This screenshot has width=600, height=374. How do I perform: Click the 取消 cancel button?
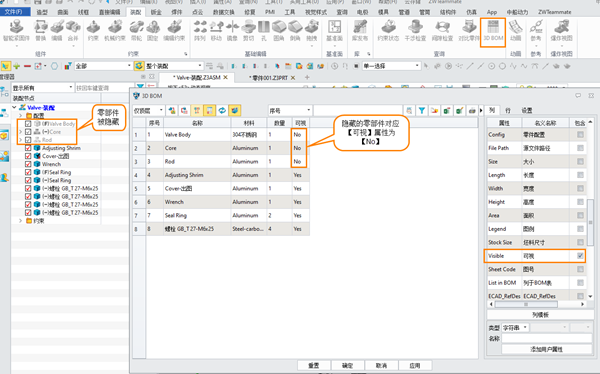coord(382,365)
